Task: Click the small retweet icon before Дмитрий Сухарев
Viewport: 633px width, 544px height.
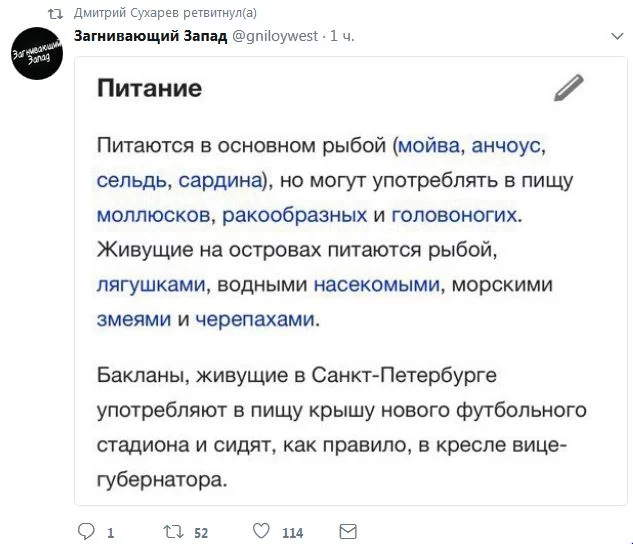Action: coord(55,15)
